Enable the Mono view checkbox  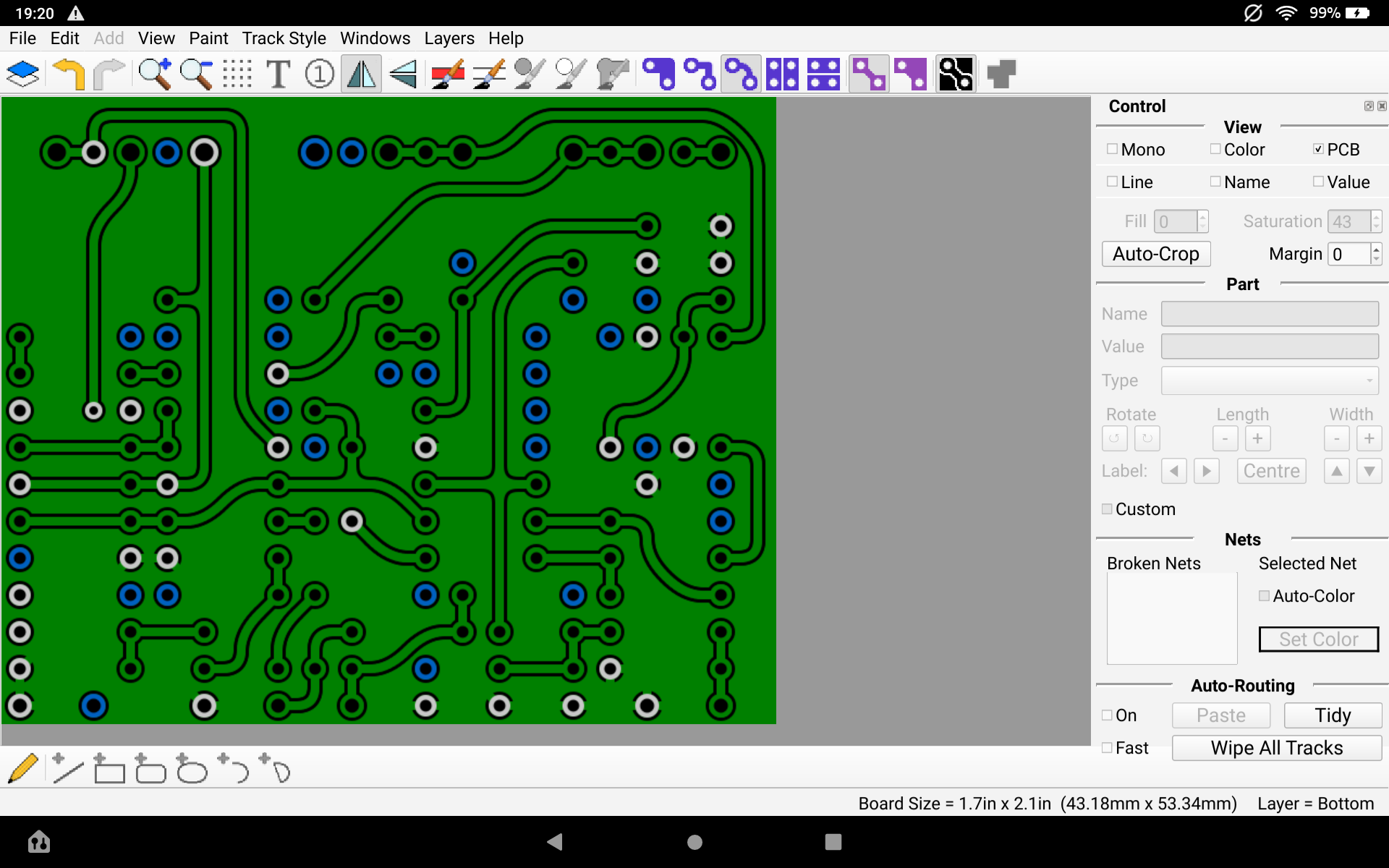[x=1113, y=149]
